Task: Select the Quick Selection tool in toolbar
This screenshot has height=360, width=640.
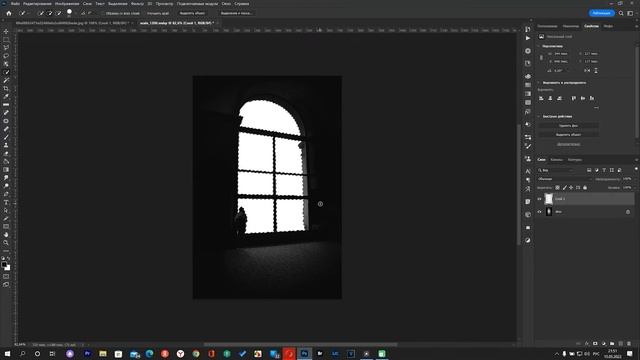Action: click(x=6, y=72)
